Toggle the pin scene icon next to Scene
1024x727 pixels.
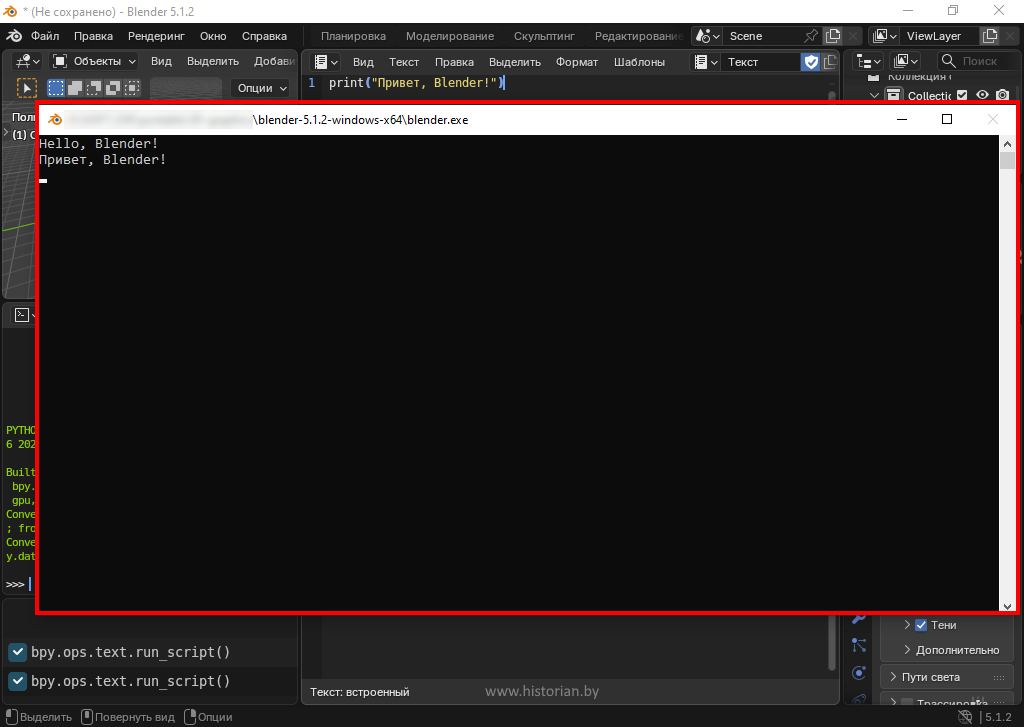[810, 36]
